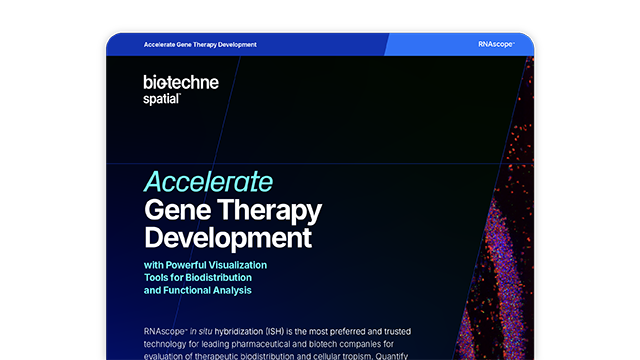Image resolution: width=640 pixels, height=360 pixels.
Task: Click the 'Development' headline line
Action: [x=228, y=238]
